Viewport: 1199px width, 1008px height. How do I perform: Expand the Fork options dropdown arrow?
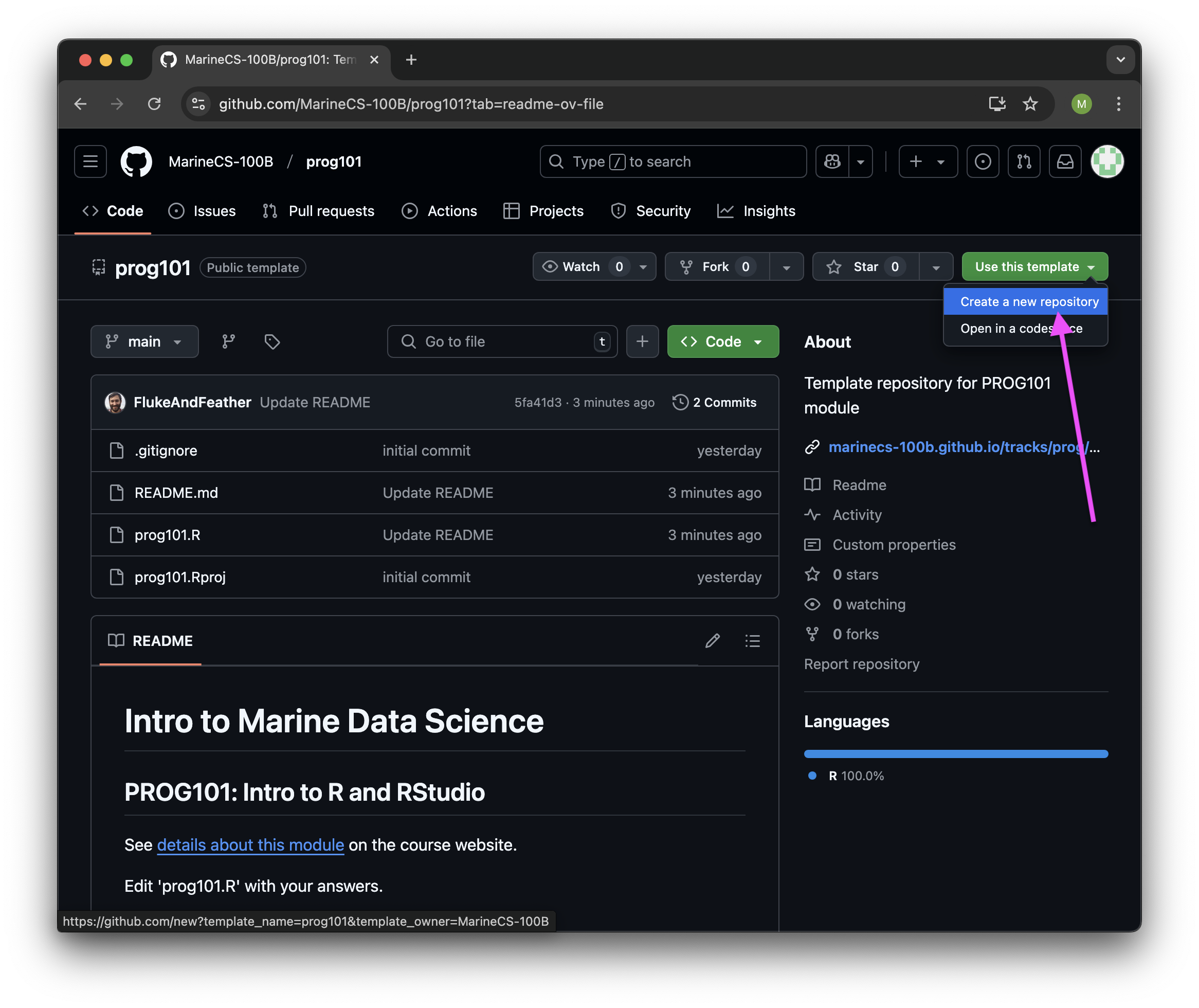(787, 267)
